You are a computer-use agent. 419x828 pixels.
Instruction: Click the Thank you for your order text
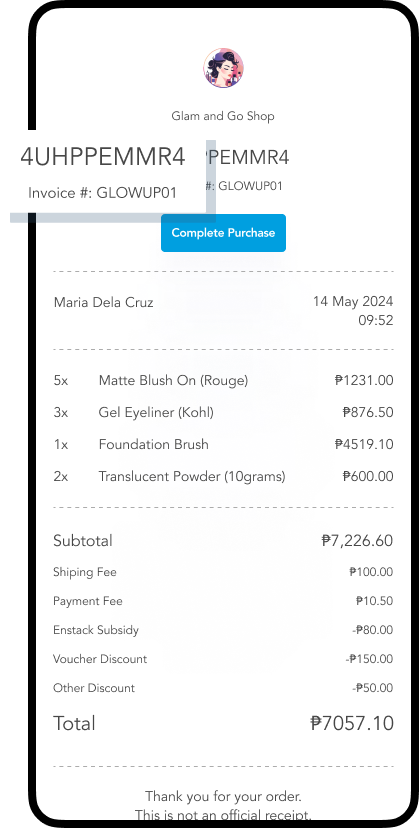224,796
